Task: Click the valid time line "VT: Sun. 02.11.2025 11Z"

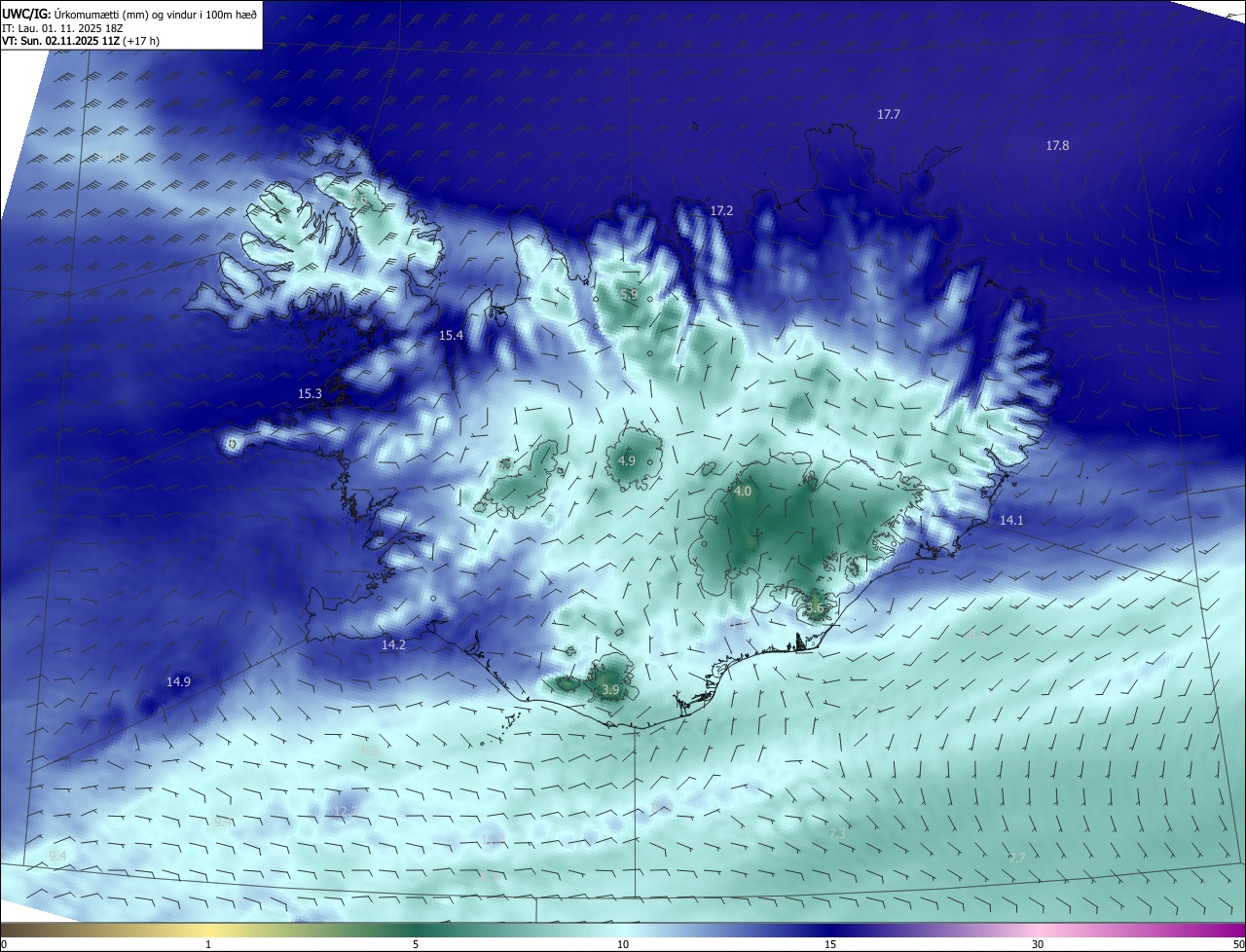Action: (x=60, y=40)
